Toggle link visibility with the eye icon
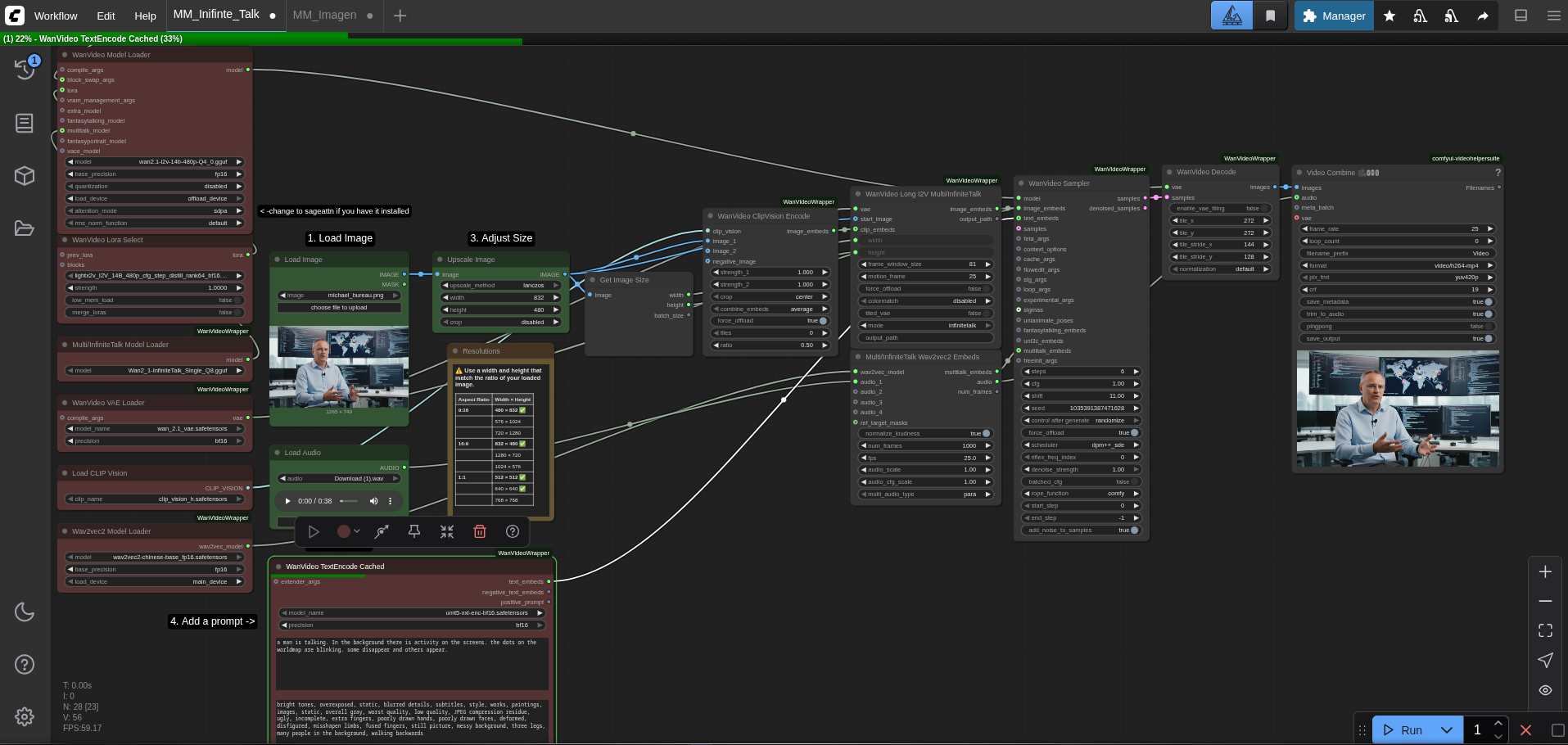 (1545, 690)
